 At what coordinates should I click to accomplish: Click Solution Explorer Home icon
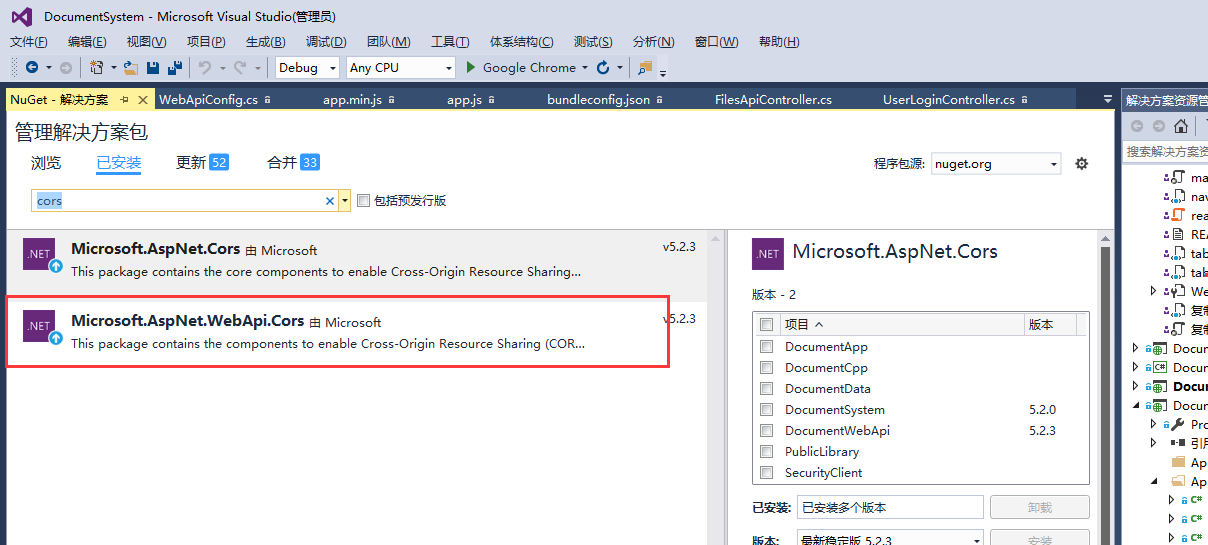(x=1181, y=126)
